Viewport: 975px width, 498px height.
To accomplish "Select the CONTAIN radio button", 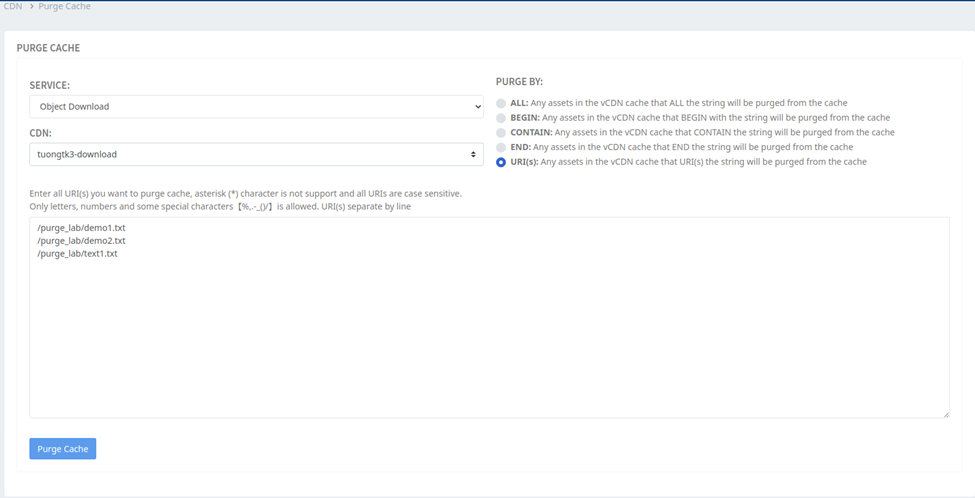I will tap(501, 132).
